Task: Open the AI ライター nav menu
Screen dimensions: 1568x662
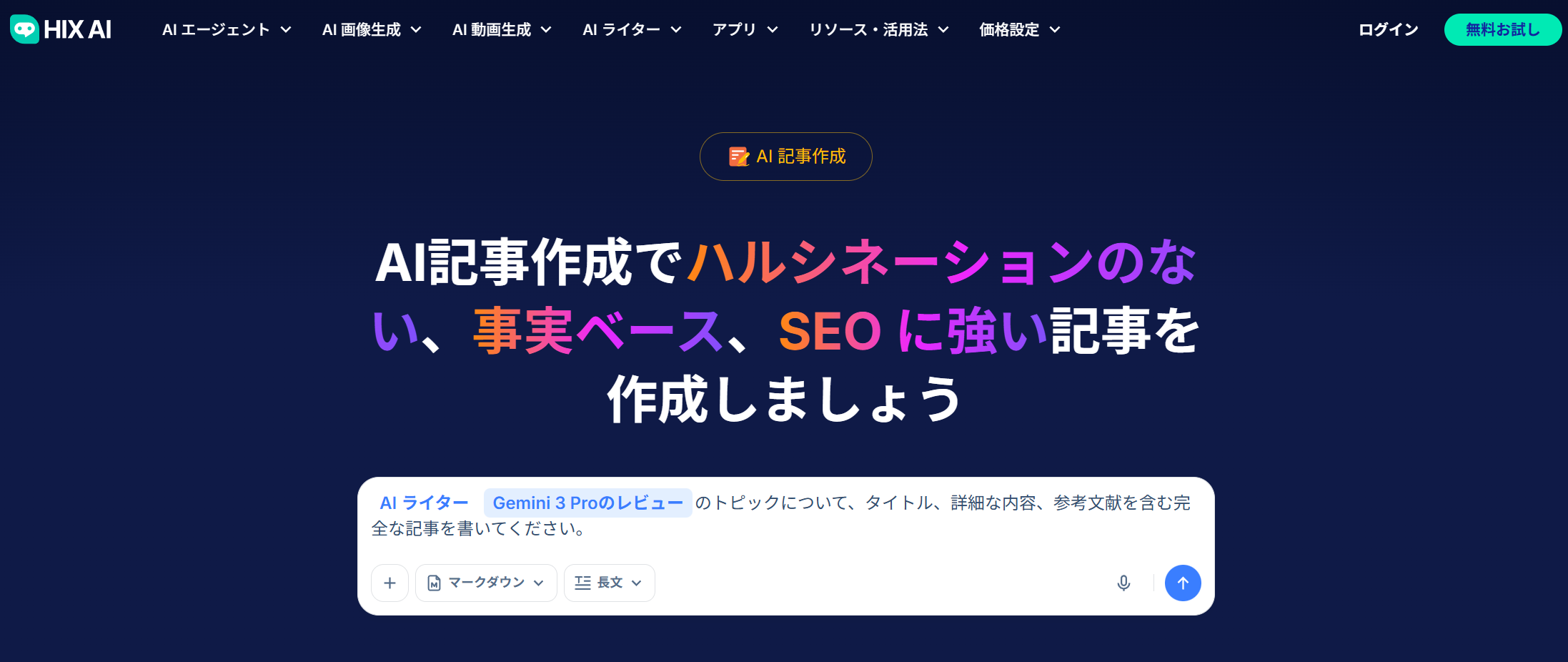Action: point(632,29)
